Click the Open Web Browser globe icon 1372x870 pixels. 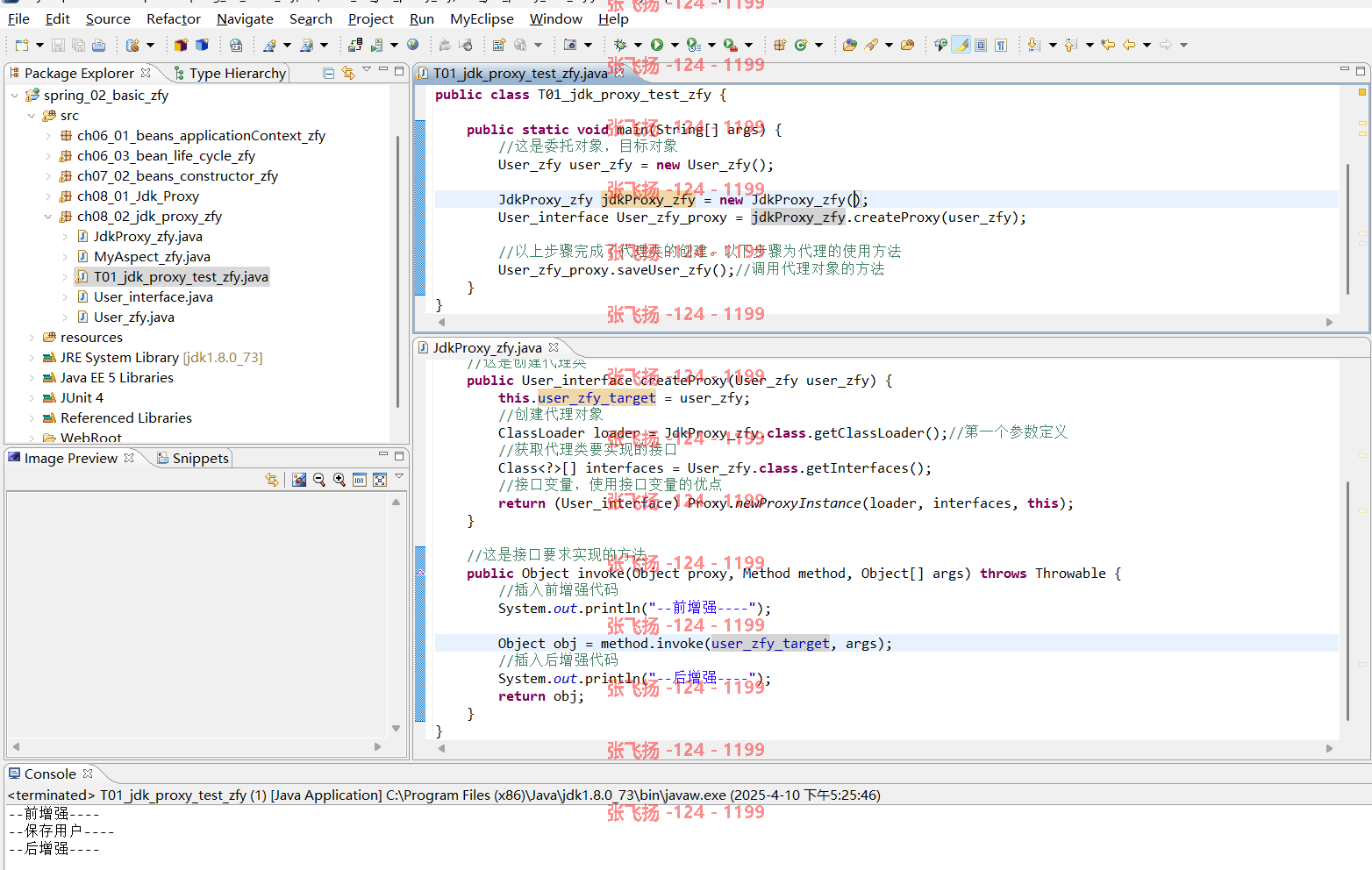412,45
